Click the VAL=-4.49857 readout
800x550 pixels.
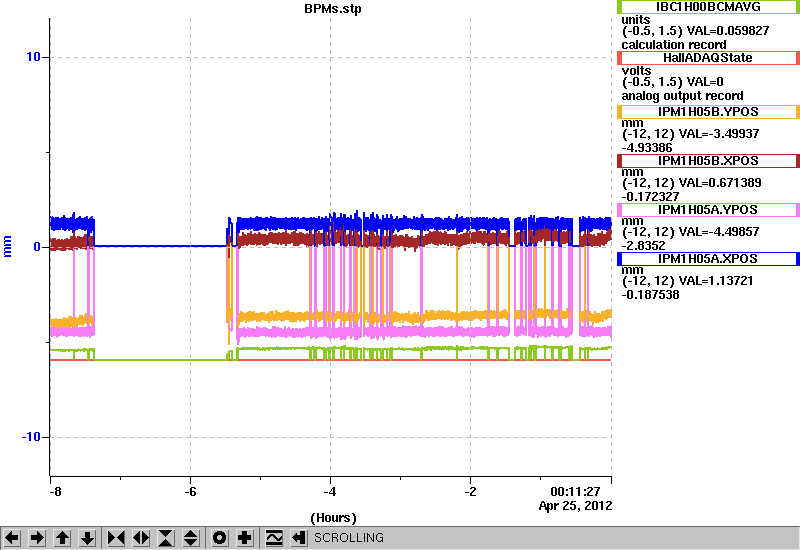point(720,232)
